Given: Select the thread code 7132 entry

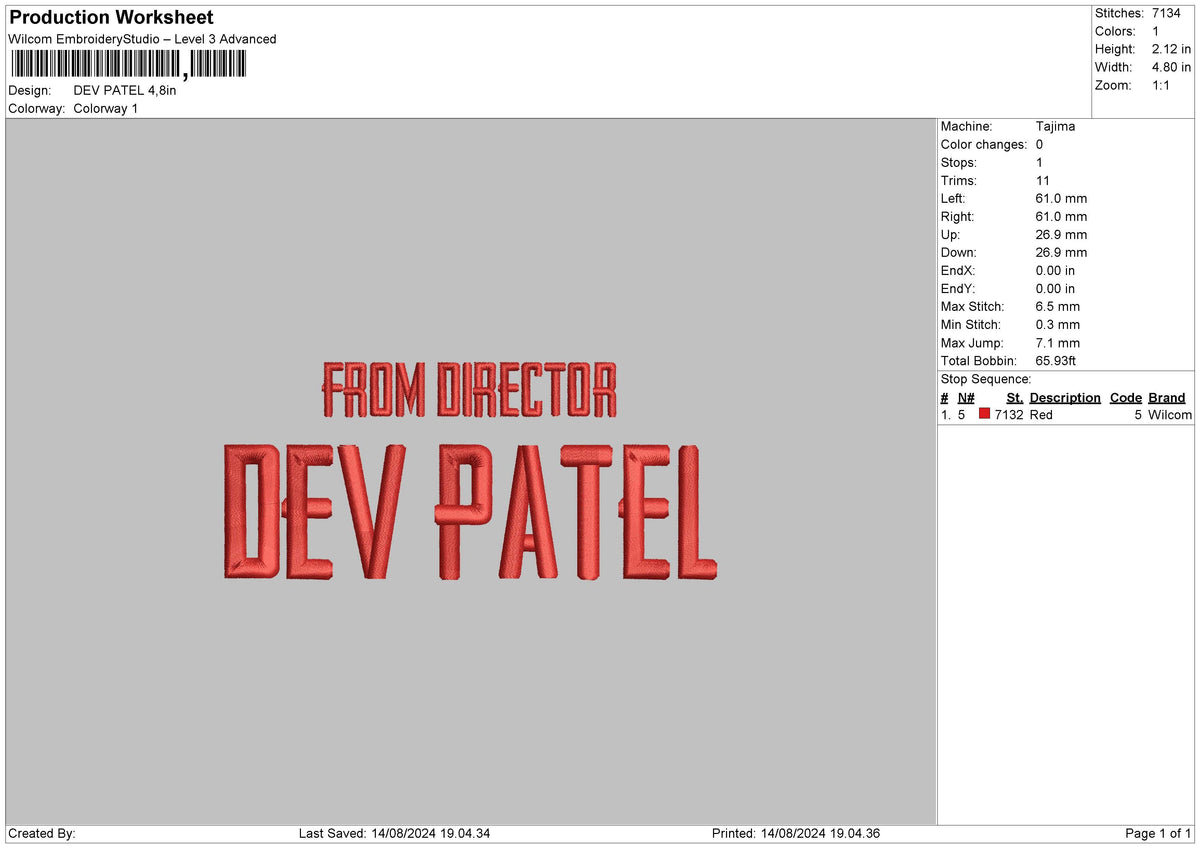Looking at the screenshot, I should pyautogui.click(x=1008, y=415).
